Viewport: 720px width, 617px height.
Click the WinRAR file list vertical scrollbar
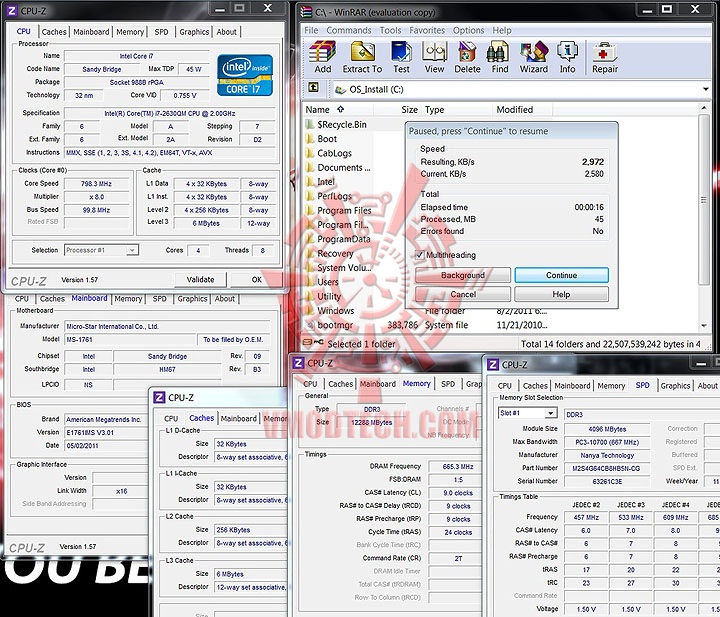[x=703, y=200]
